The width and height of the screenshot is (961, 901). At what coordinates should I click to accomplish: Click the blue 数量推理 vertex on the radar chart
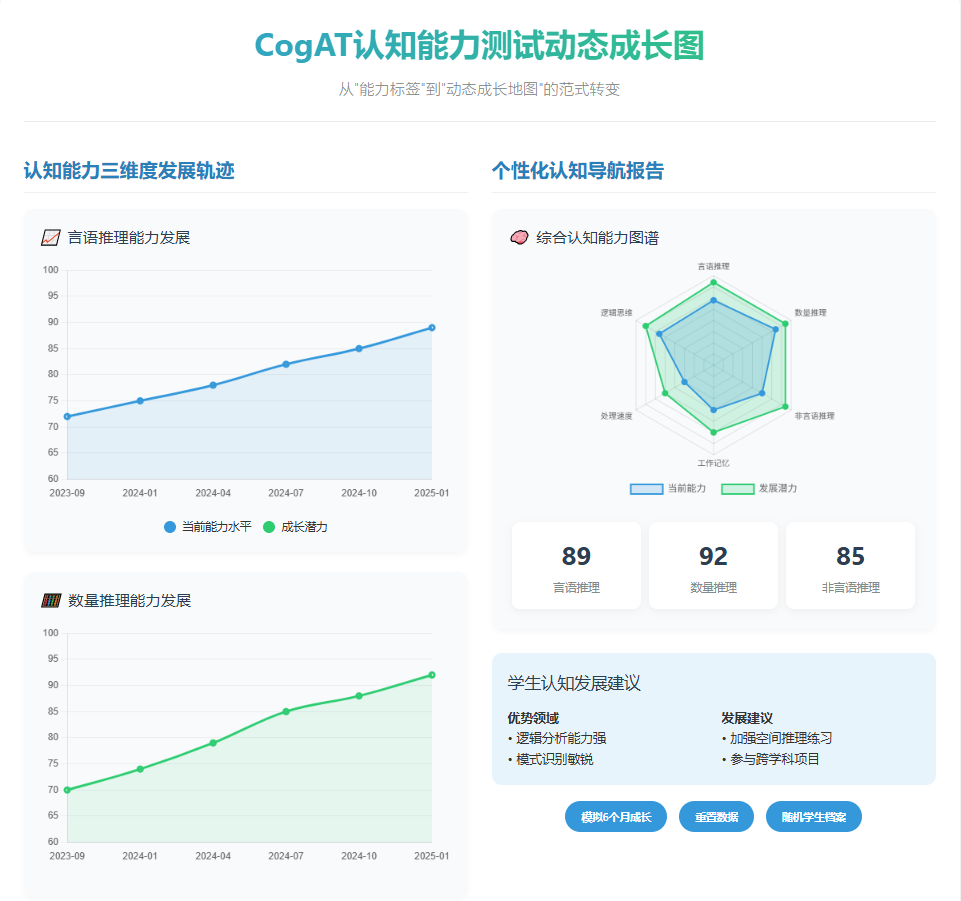[x=775, y=328]
